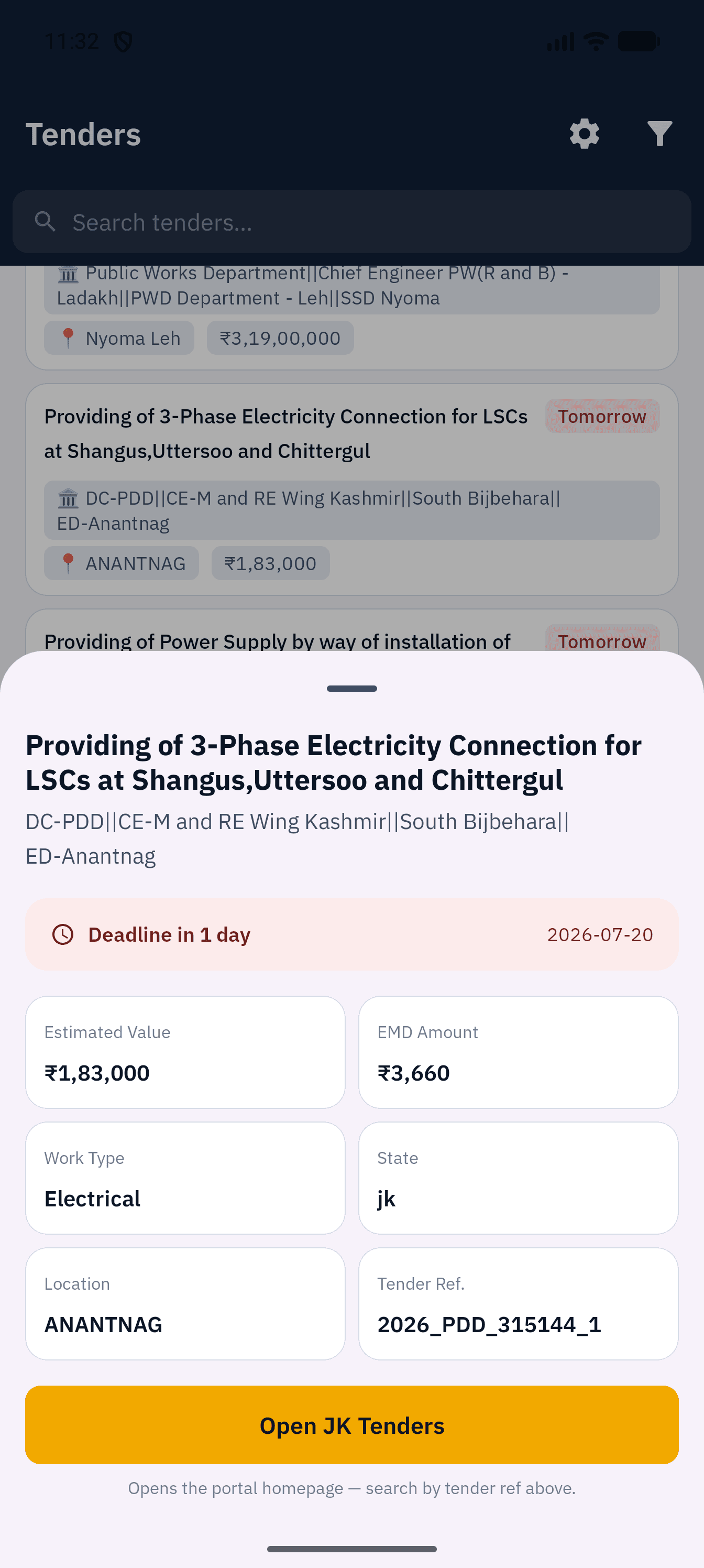Open the settings gear icon
Image resolution: width=704 pixels, height=1568 pixels.
584,134
